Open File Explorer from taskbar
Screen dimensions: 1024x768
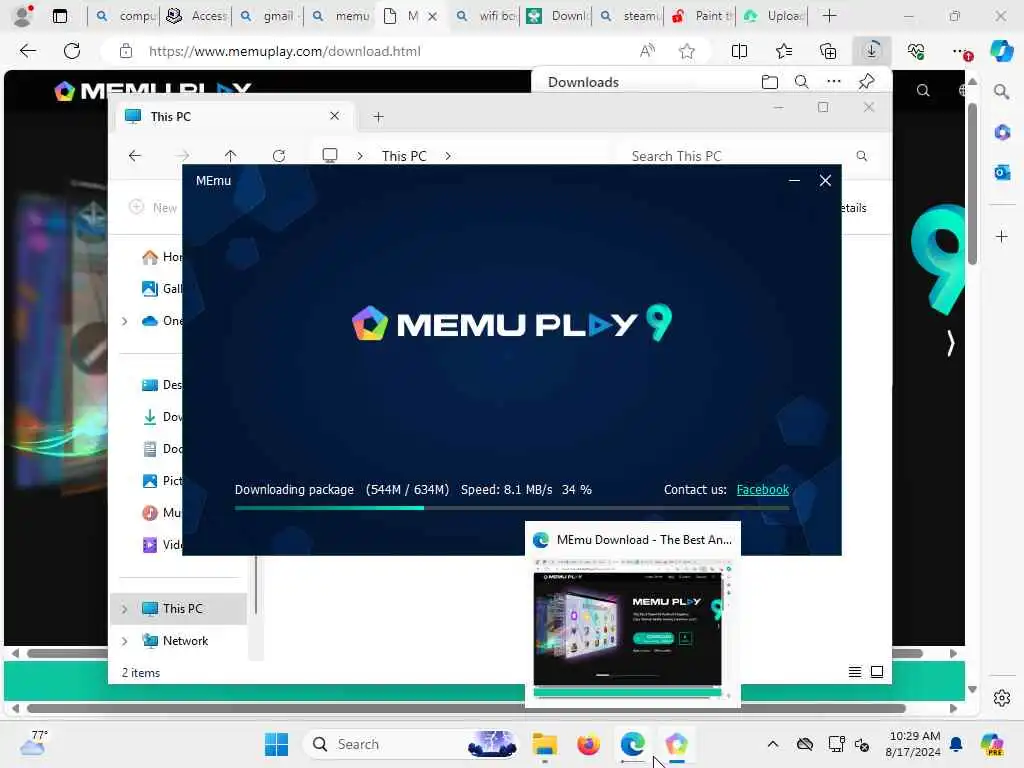(x=545, y=744)
